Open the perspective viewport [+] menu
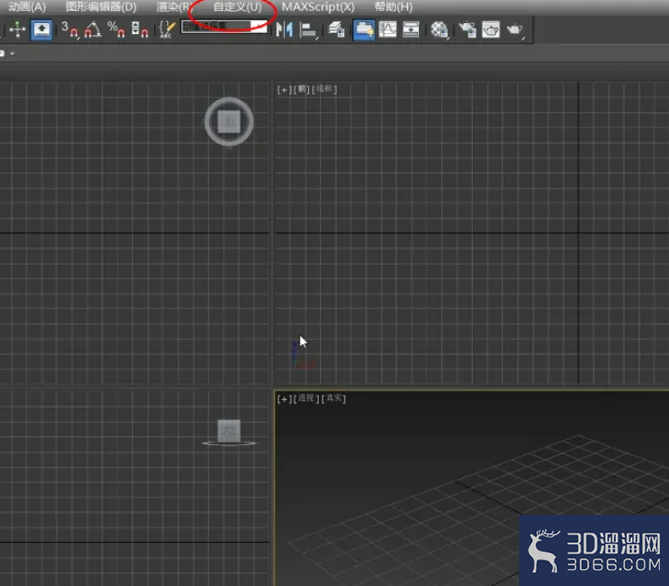Image resolution: width=669 pixels, height=586 pixels. tap(284, 399)
